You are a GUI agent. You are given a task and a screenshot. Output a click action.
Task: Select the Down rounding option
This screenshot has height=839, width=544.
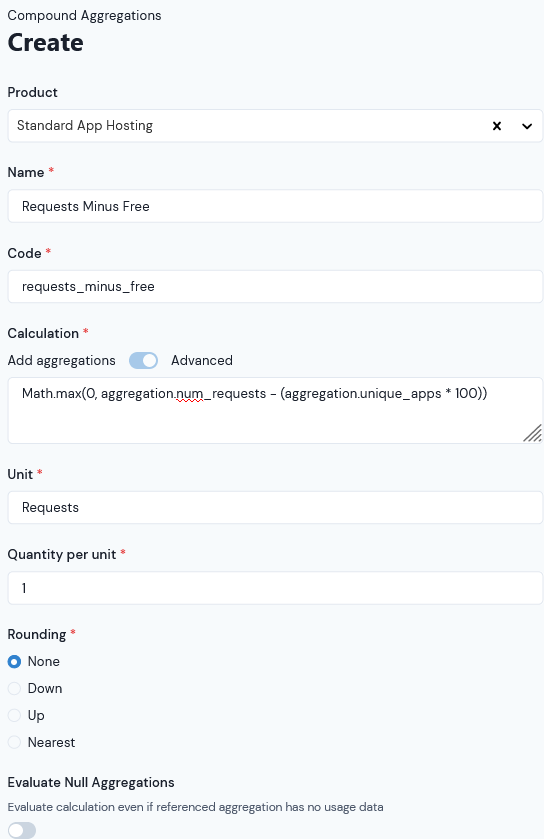[x=14, y=689]
